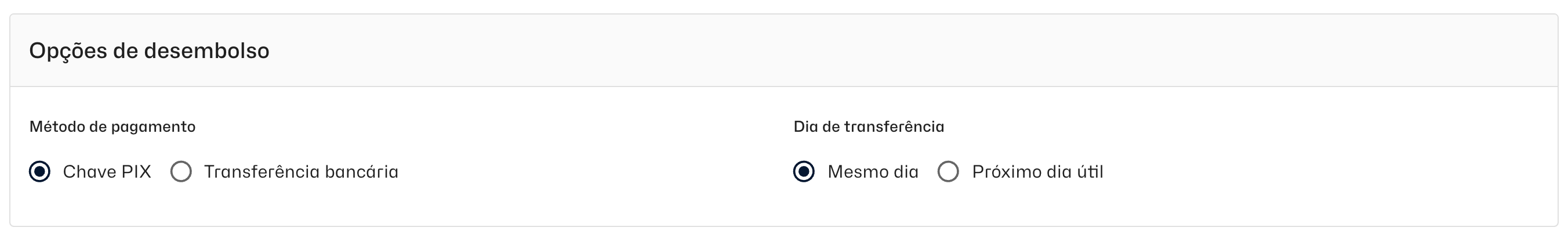This screenshot has width=1568, height=238.
Task: Switch transfer day to next business day
Action: point(948,172)
